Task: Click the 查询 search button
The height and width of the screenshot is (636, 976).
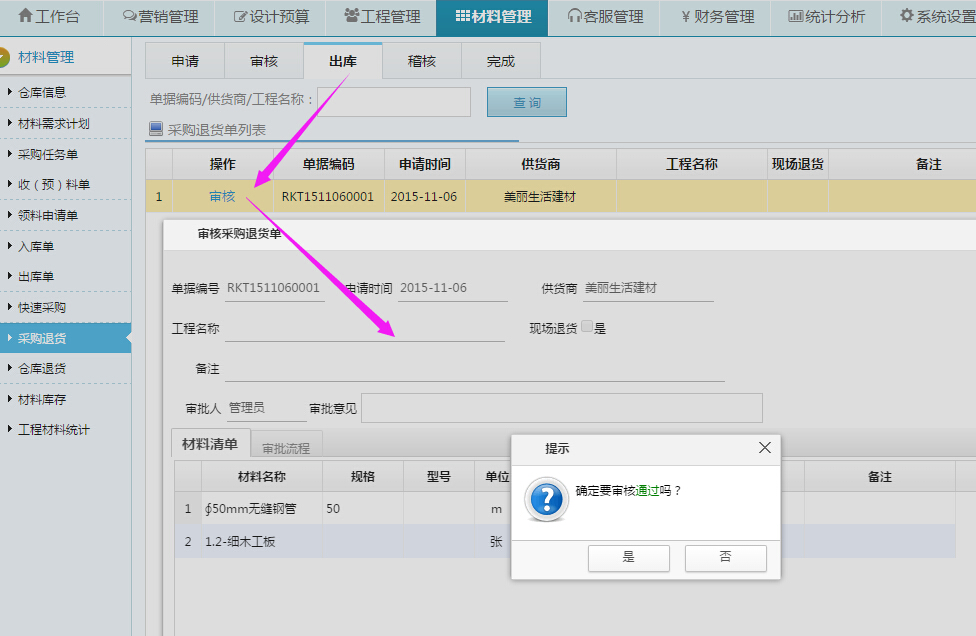Action: (526, 102)
